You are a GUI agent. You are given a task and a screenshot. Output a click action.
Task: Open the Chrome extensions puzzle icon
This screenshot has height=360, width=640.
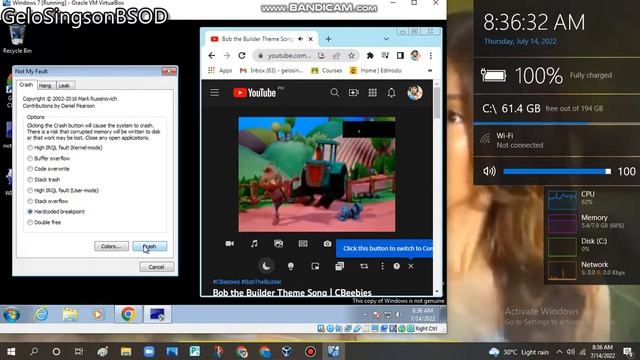click(x=370, y=56)
